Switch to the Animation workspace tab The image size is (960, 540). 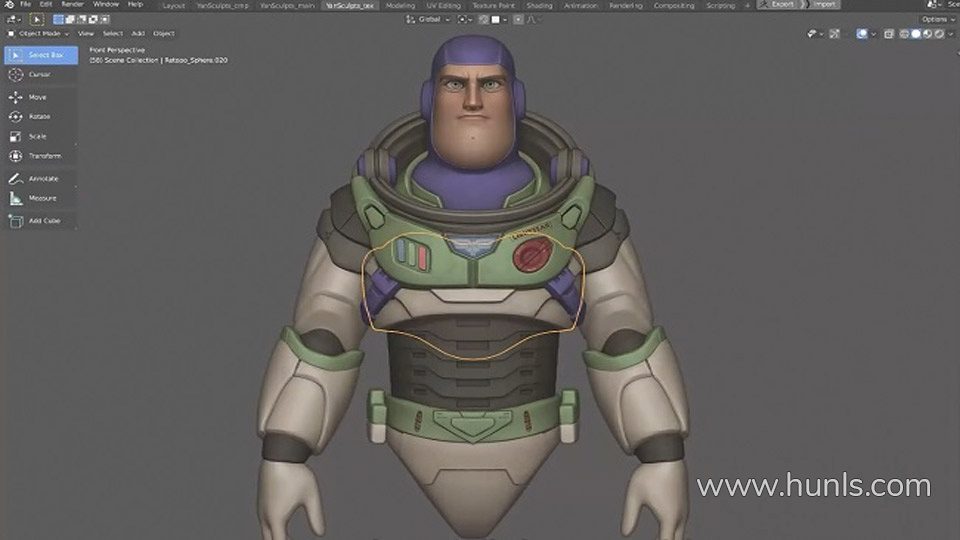580,6
